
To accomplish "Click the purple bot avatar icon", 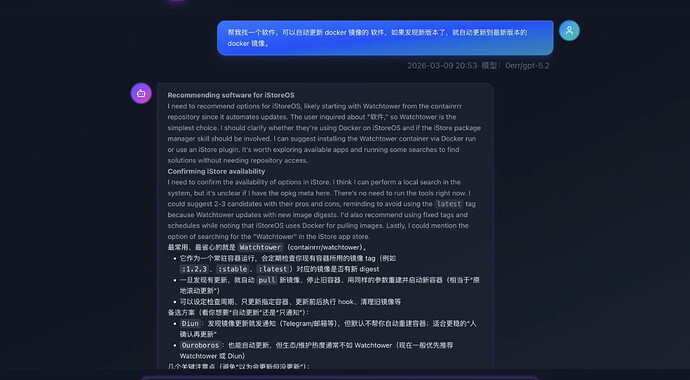I will 141,93.
